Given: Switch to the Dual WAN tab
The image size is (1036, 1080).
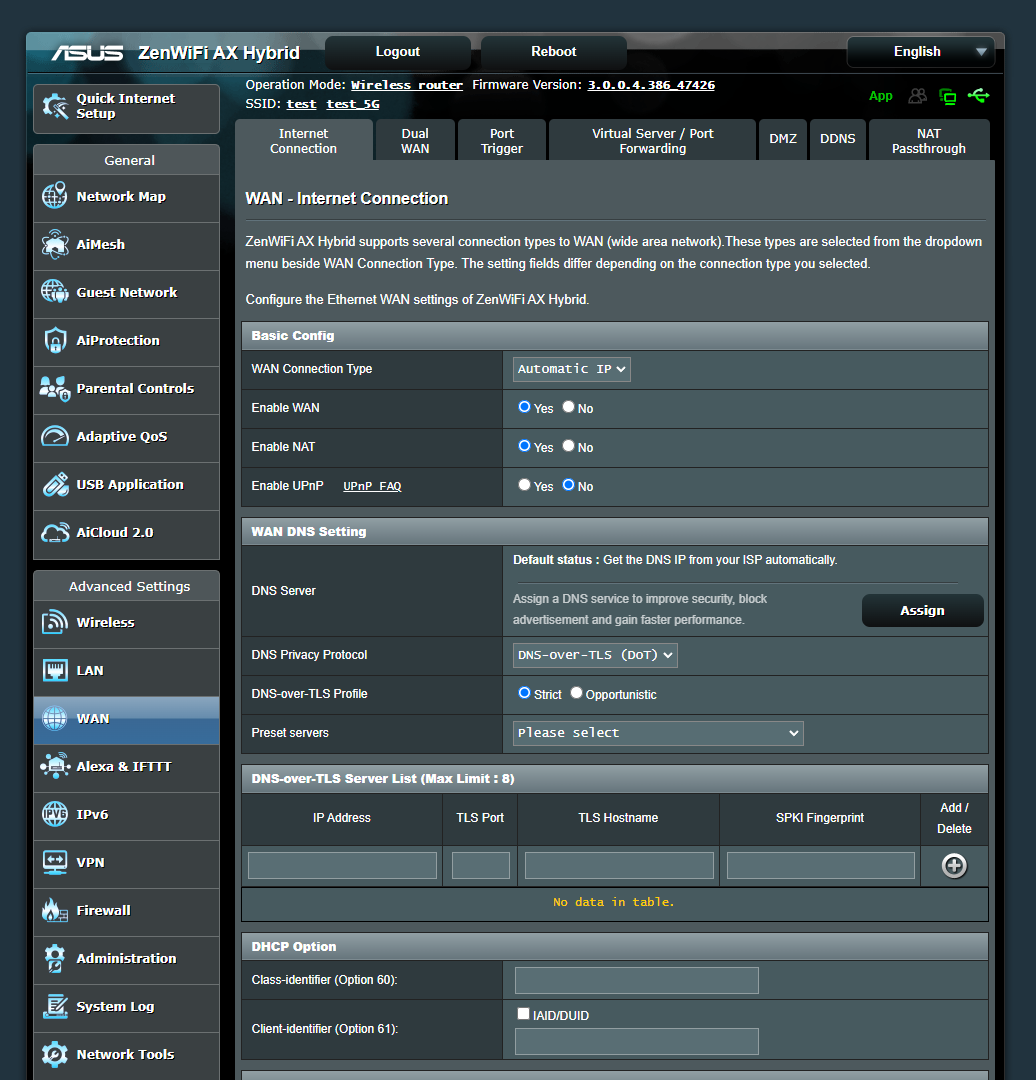Looking at the screenshot, I should pyautogui.click(x=414, y=139).
